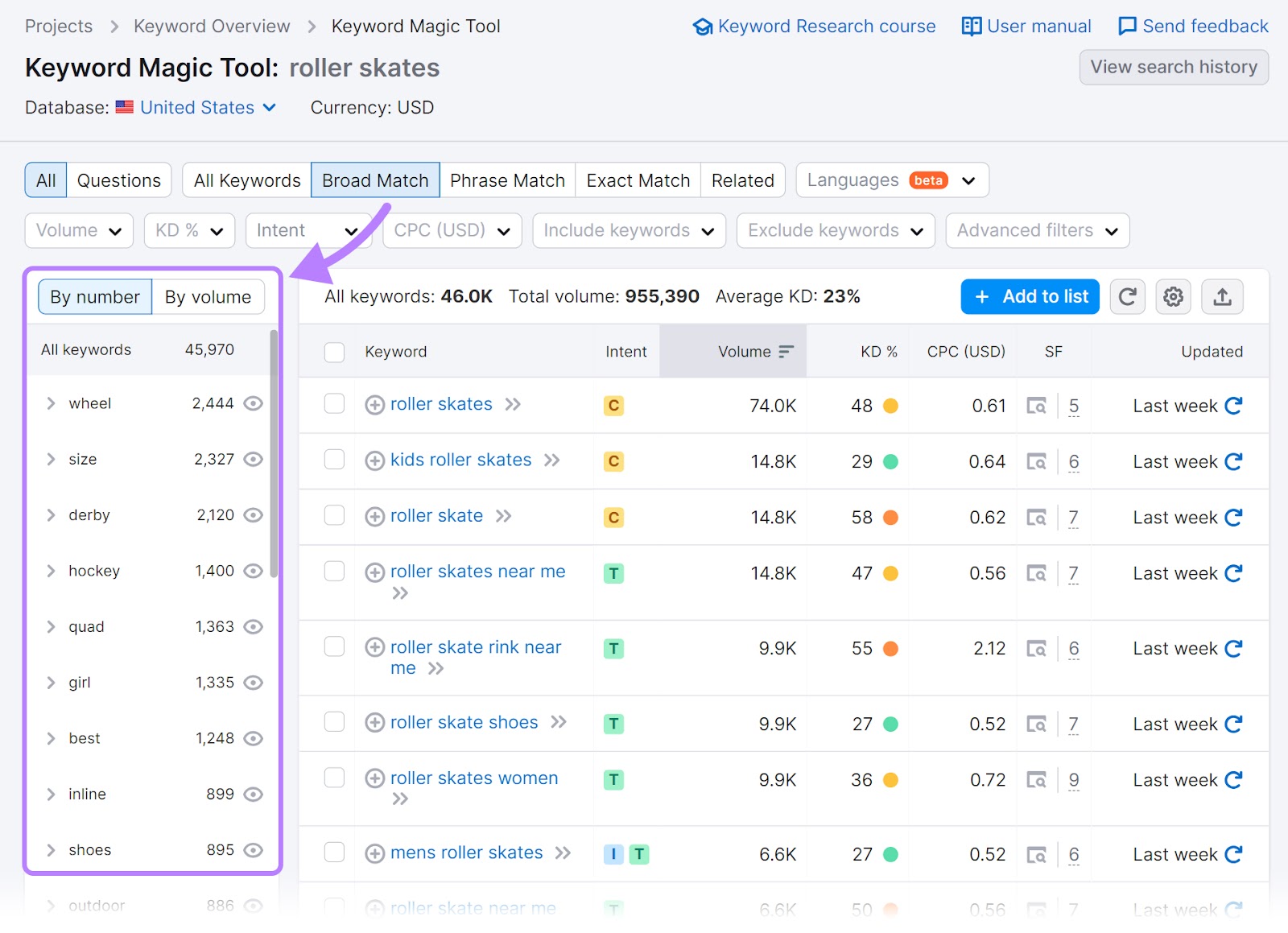The width and height of the screenshot is (1288, 933).
Task: Open the KD % filter dropdown
Action: (x=189, y=231)
